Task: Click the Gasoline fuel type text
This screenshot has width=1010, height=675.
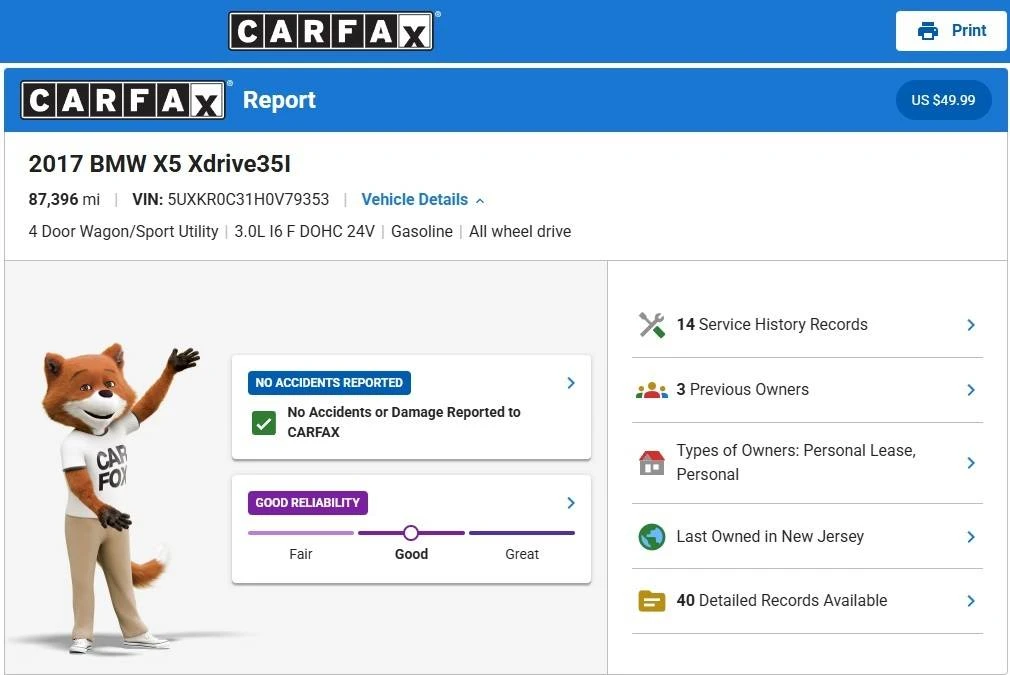Action: 421,232
